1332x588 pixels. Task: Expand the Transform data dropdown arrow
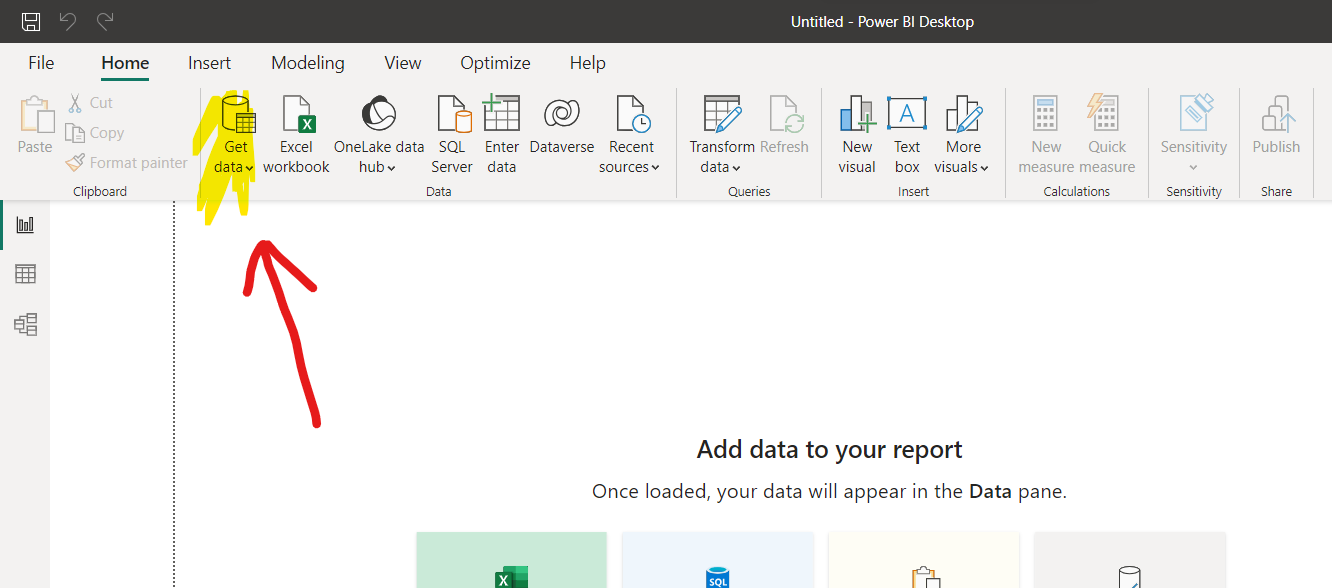click(x=735, y=168)
